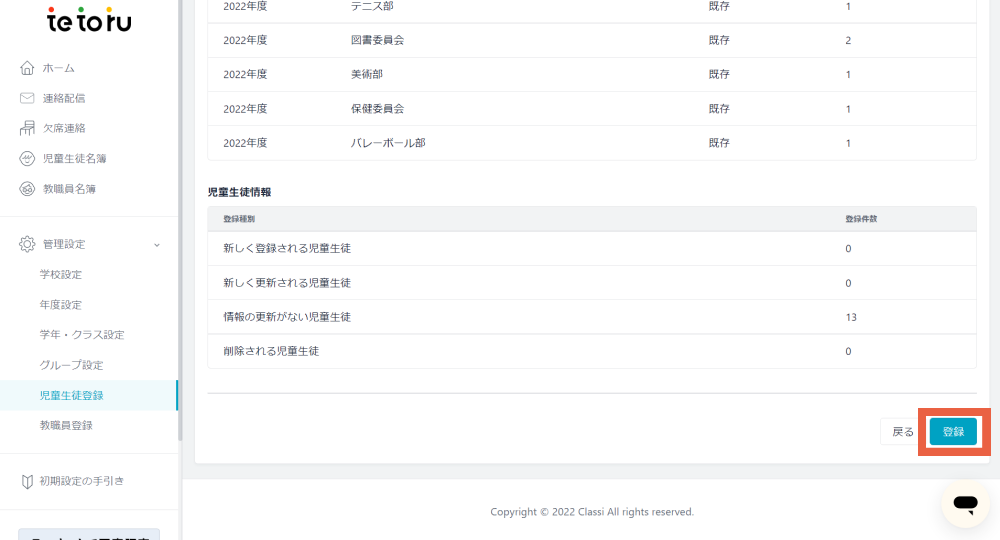Screen dimensions: 1000x540
Task: Click the テニス部 row text
Action: click(x=372, y=6)
